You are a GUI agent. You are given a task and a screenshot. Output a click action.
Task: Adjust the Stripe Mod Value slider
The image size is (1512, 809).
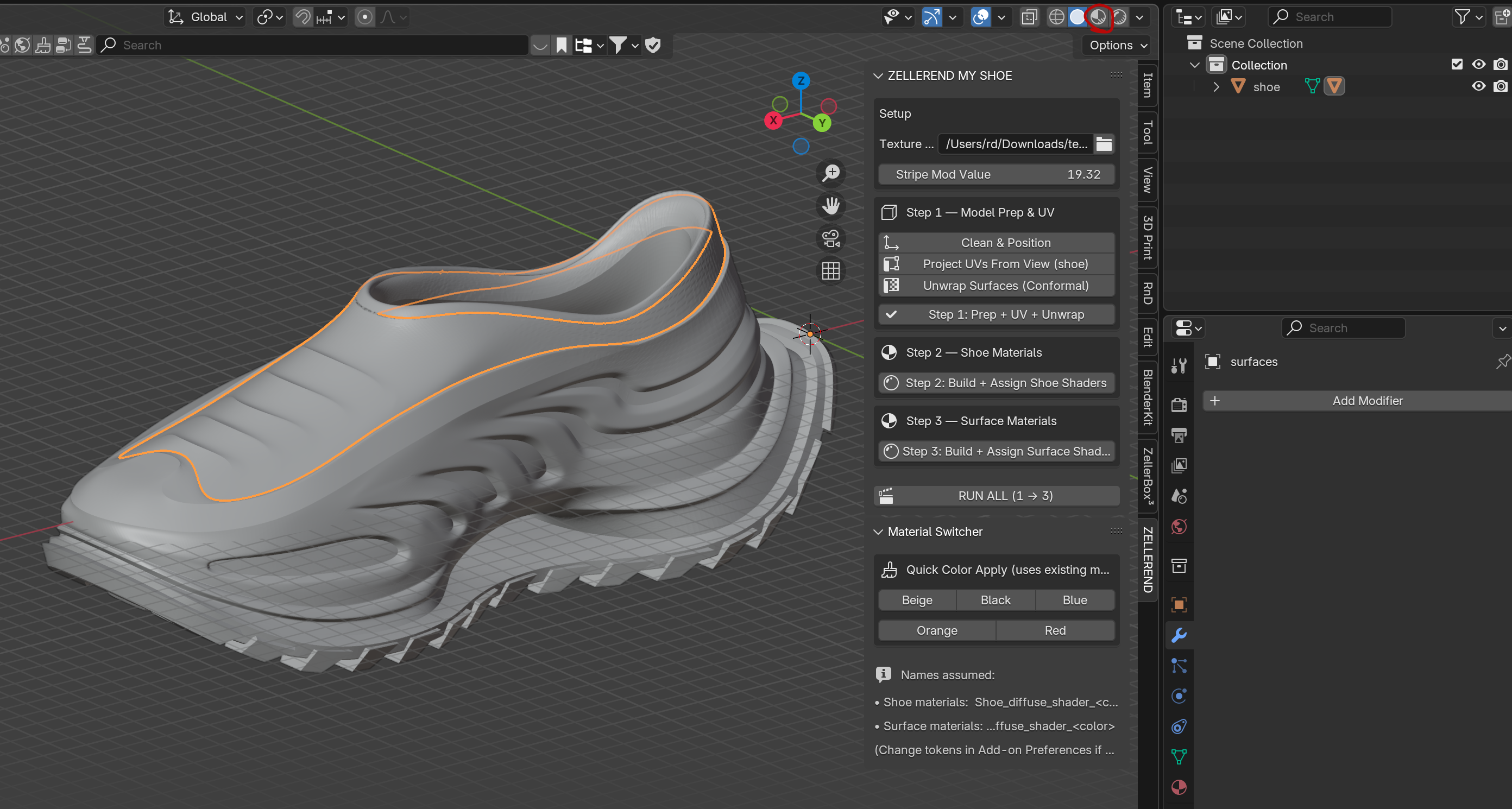(x=996, y=174)
